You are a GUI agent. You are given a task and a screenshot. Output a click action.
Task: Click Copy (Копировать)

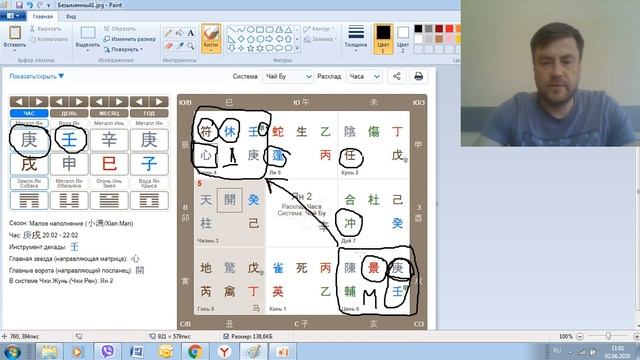click(49, 39)
